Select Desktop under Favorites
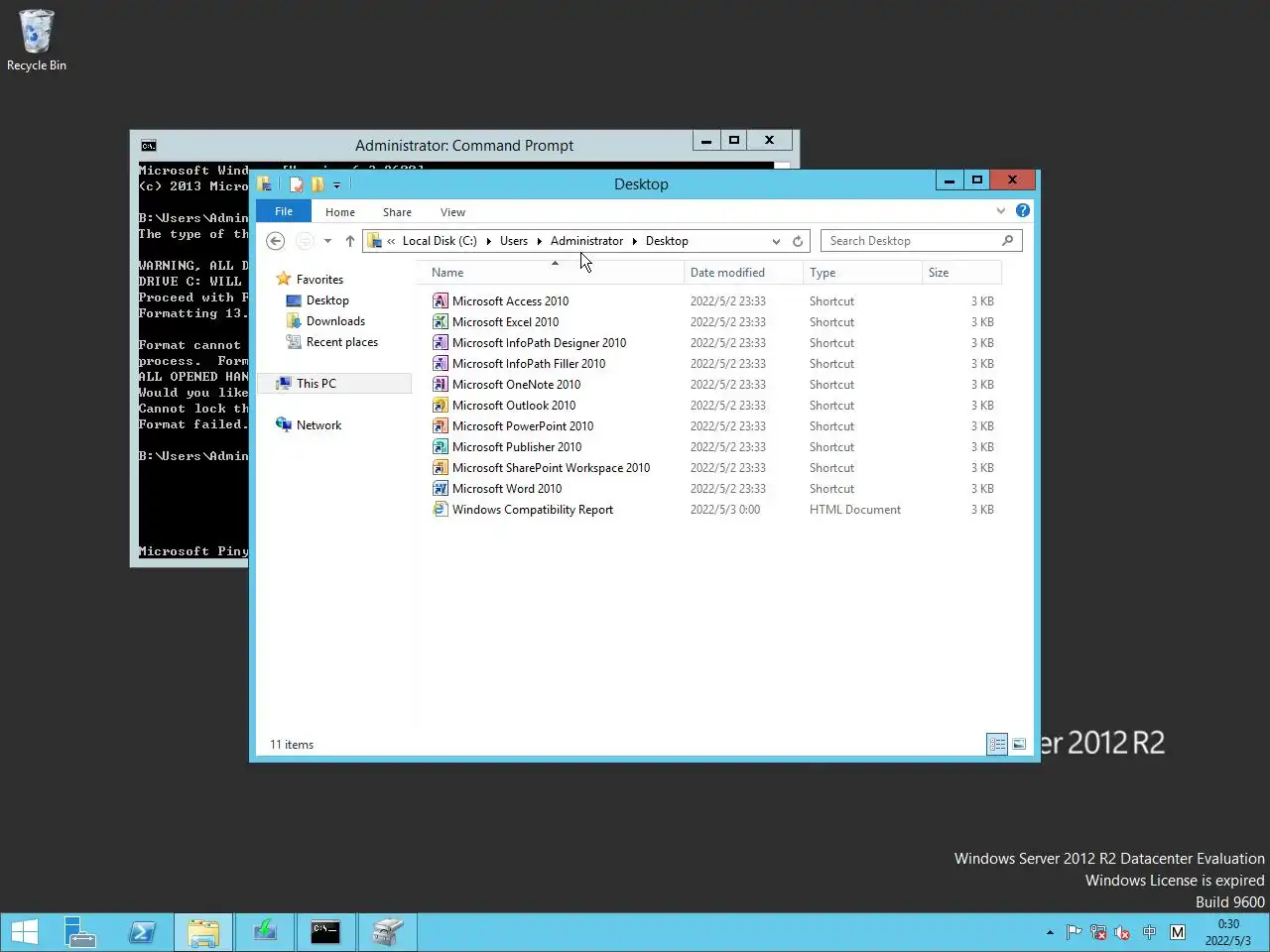The height and width of the screenshot is (952, 1270). [327, 300]
